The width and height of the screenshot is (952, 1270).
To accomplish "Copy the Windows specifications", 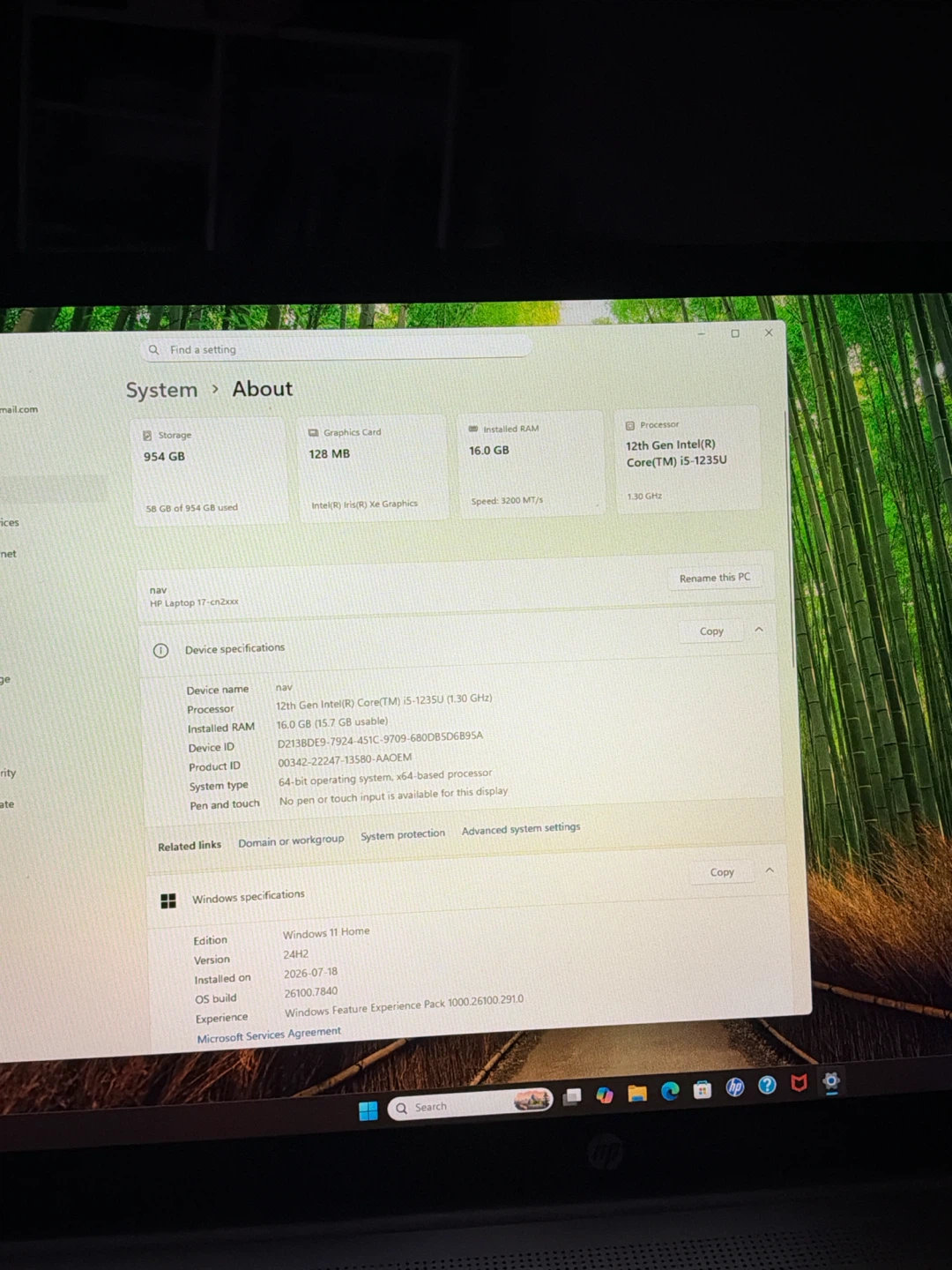I will [722, 872].
